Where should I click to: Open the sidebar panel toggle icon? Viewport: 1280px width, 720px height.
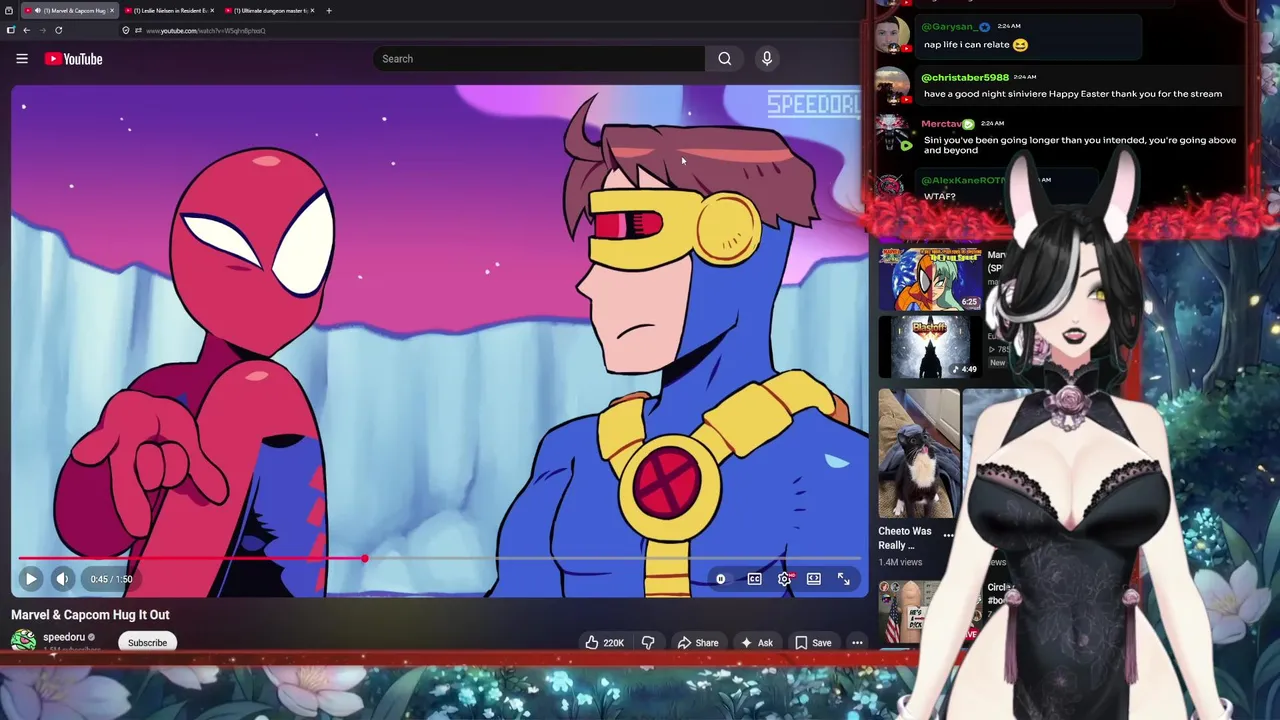coord(10,30)
